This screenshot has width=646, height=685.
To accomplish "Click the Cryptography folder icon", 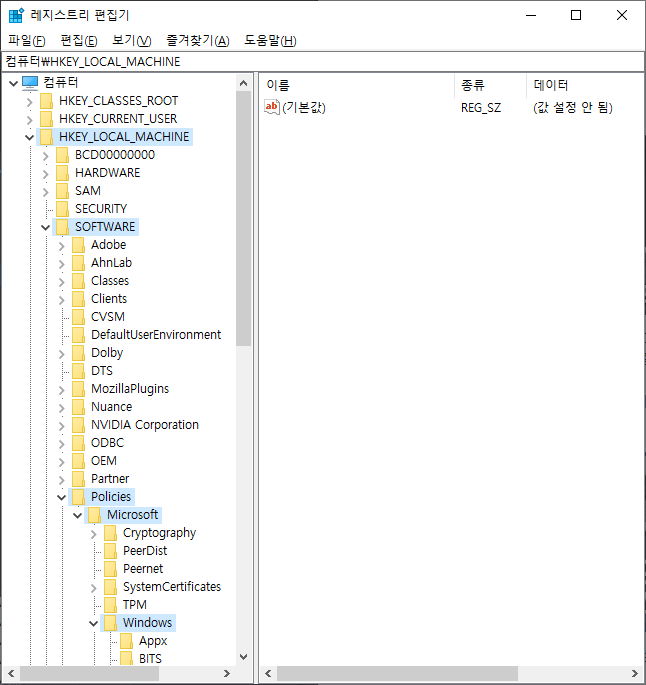I will [x=110, y=533].
